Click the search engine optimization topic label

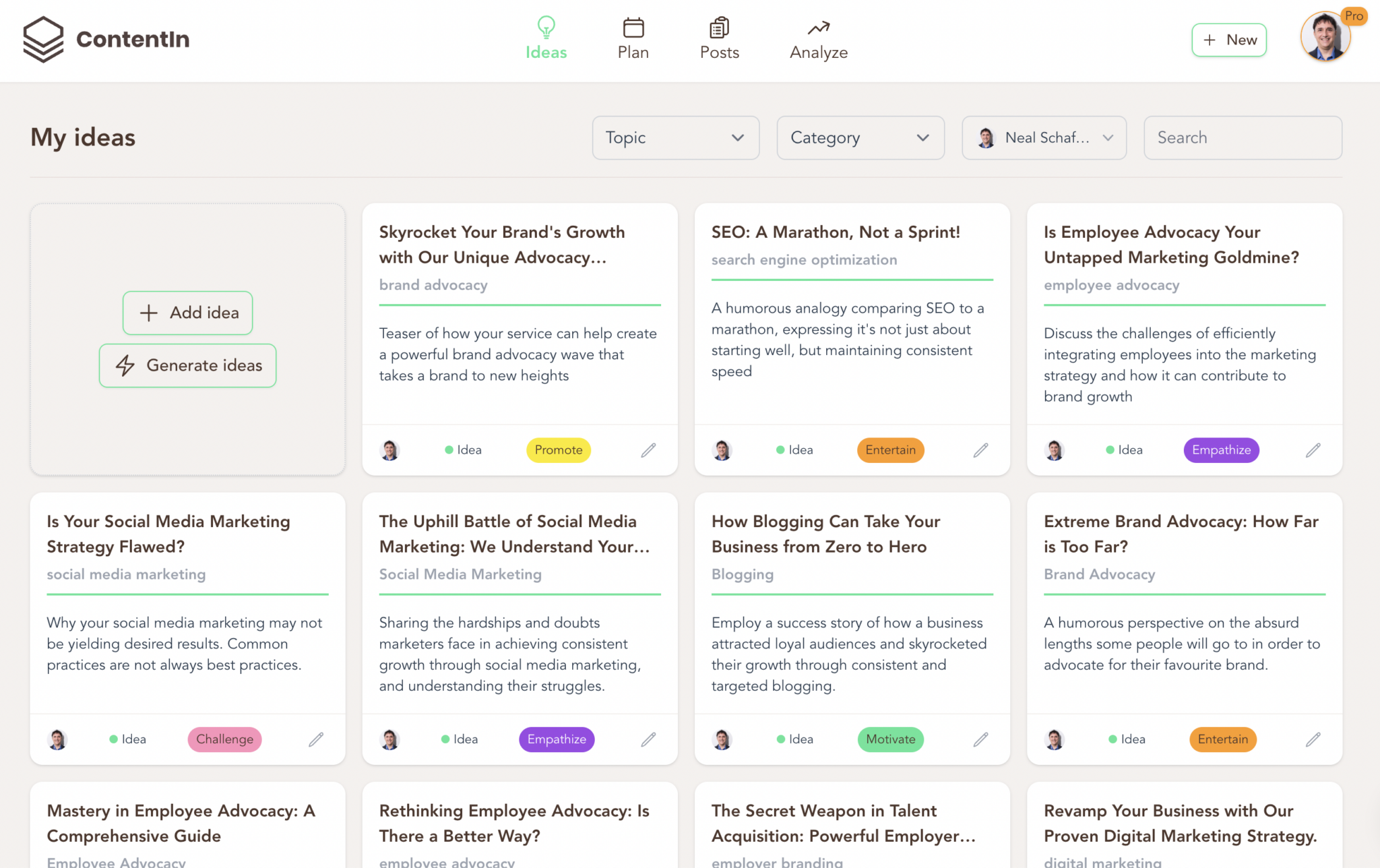click(x=804, y=260)
